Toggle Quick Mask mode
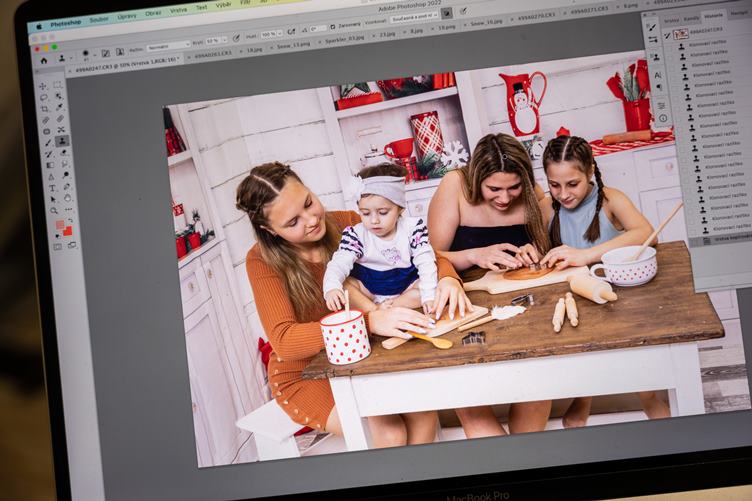Viewport: 752px width, 501px height. point(58,246)
